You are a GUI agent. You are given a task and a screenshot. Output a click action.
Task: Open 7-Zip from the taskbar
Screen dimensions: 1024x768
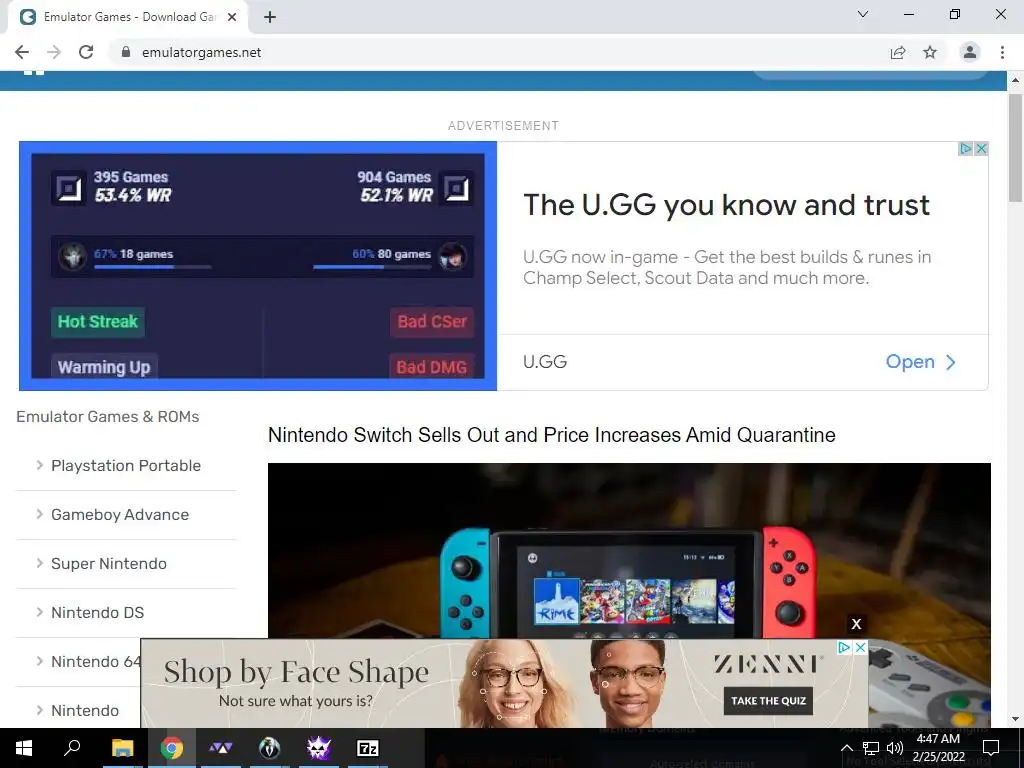pos(368,748)
